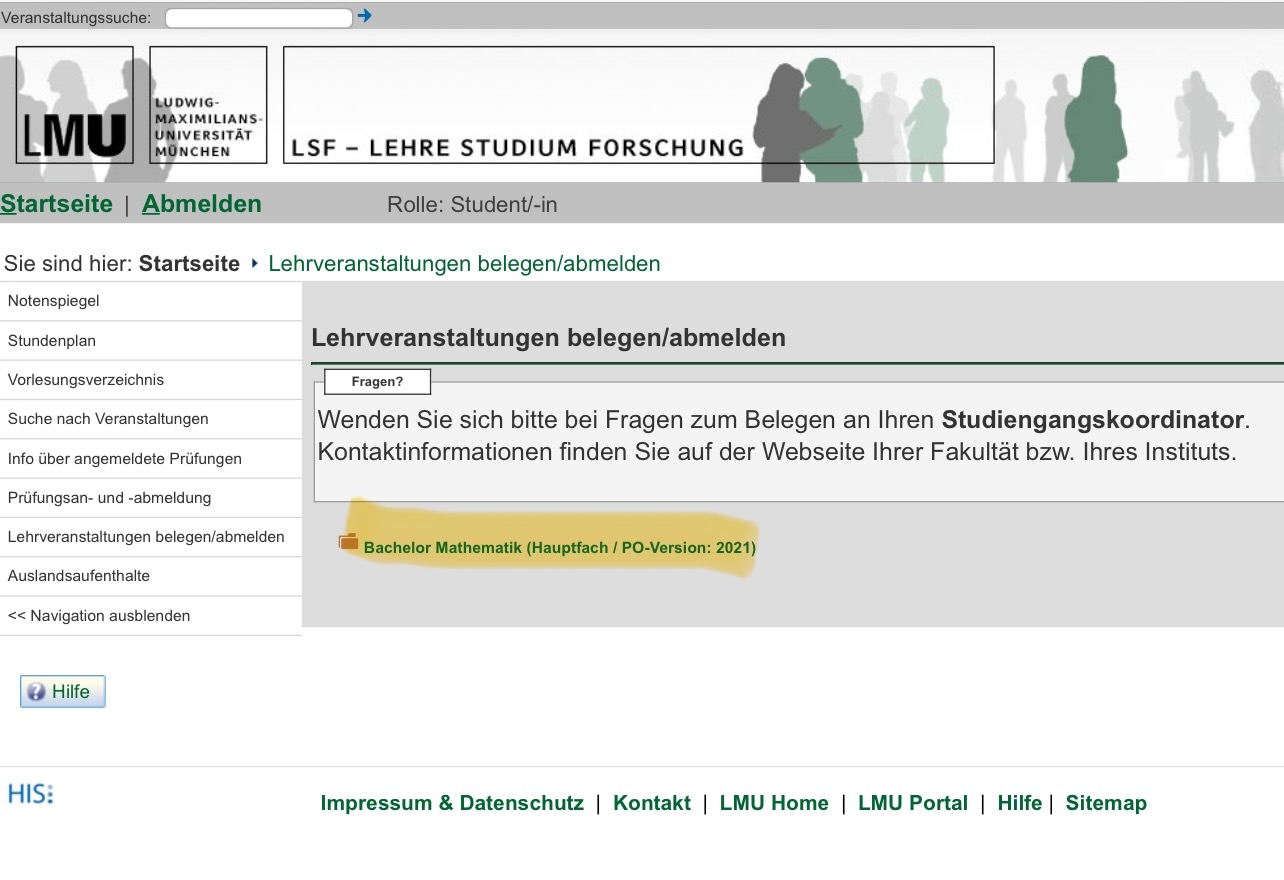The width and height of the screenshot is (1284, 880).
Task: Click the HIS logo in footer
Action: (x=30, y=795)
